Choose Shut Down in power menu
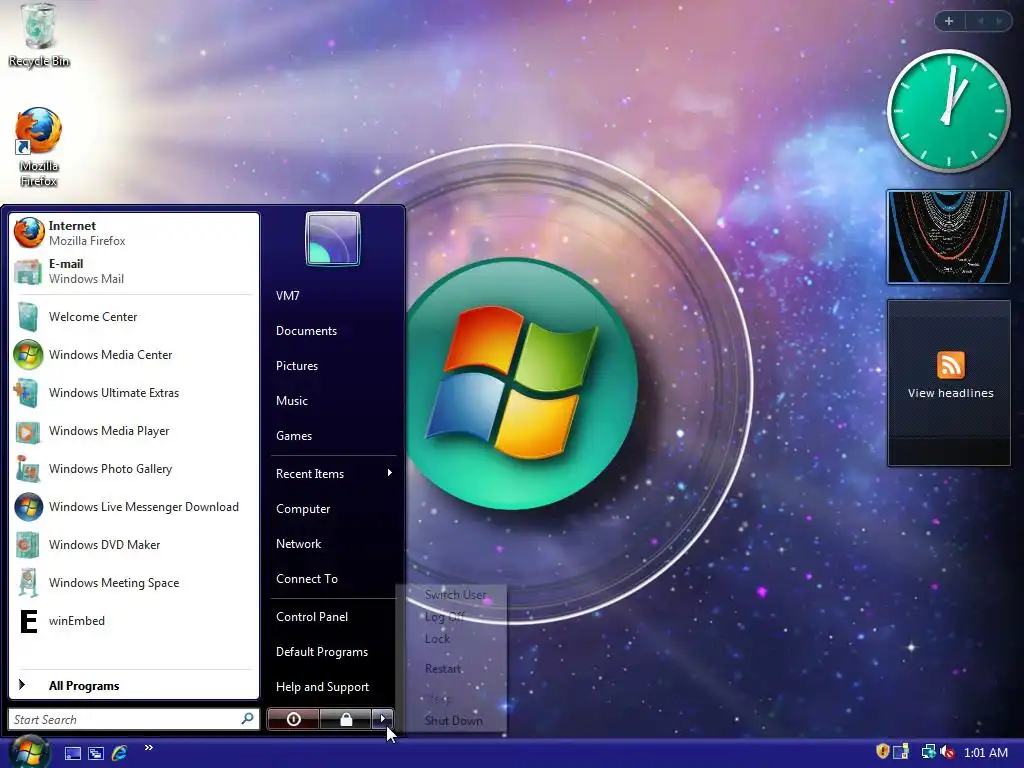The height and width of the screenshot is (768, 1024). point(455,721)
